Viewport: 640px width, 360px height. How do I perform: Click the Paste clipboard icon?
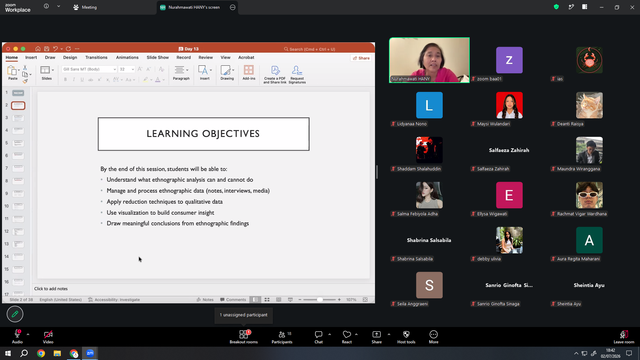(13, 72)
